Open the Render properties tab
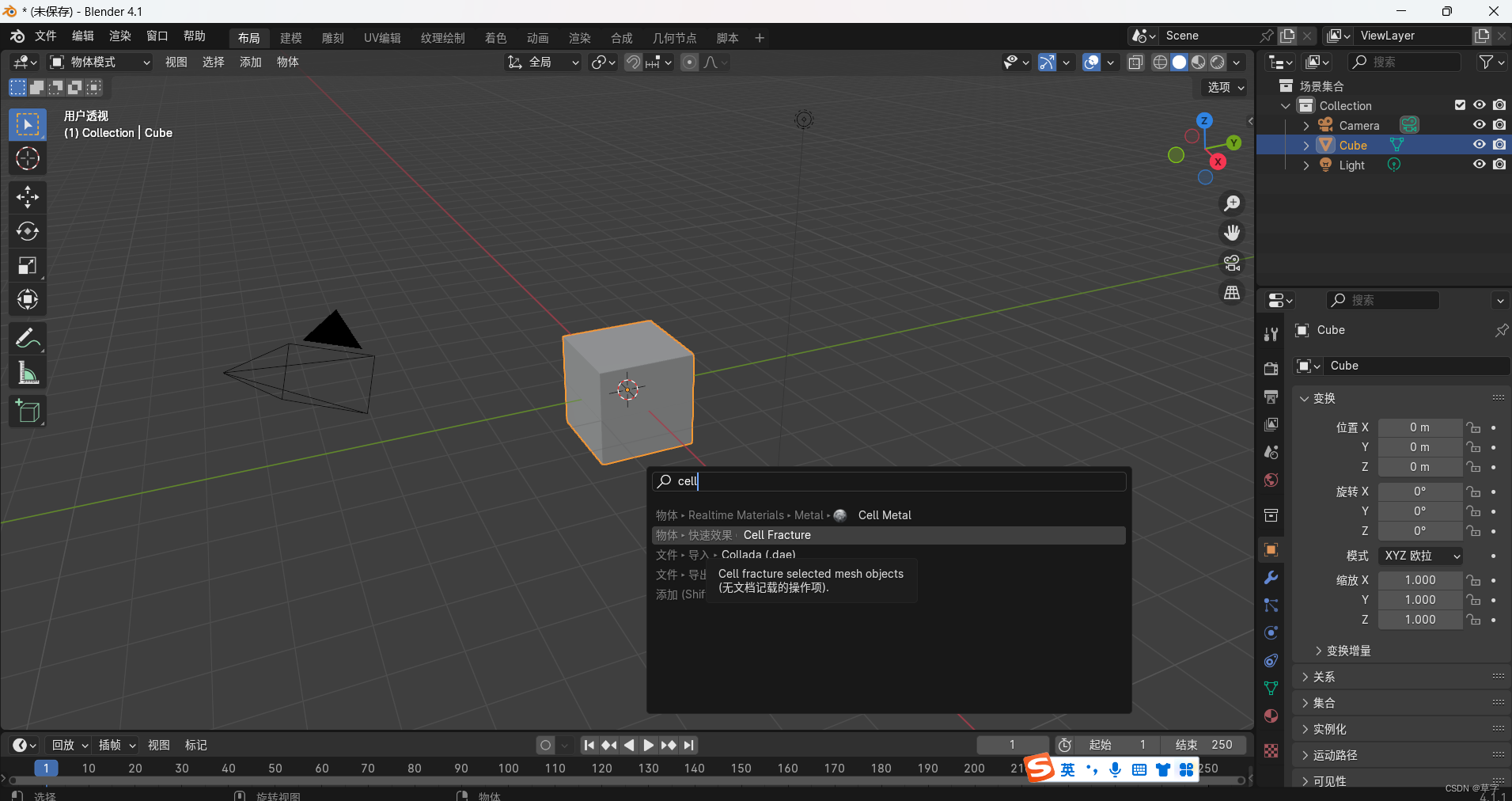The width and height of the screenshot is (1512, 801). 1271,369
